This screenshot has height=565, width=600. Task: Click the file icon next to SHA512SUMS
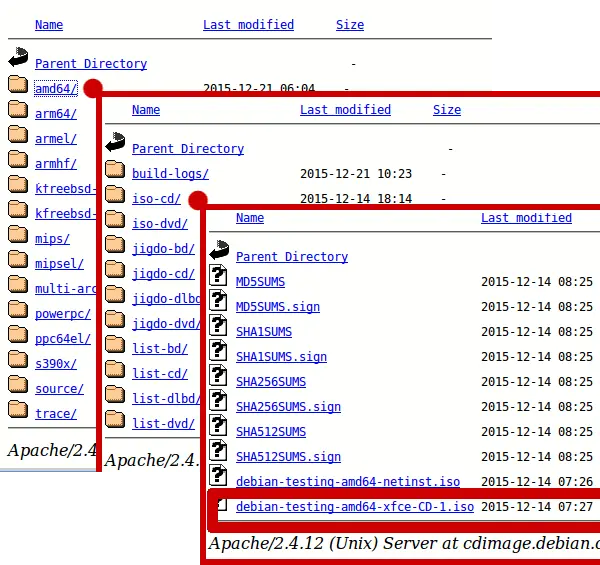point(218,426)
